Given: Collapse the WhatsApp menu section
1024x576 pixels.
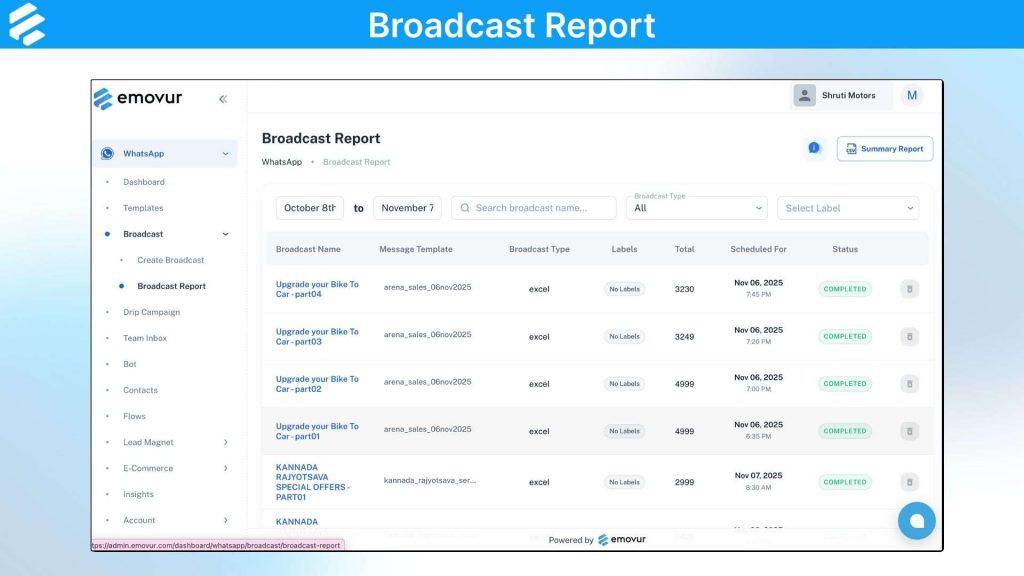Looking at the screenshot, I should pyautogui.click(x=225, y=153).
